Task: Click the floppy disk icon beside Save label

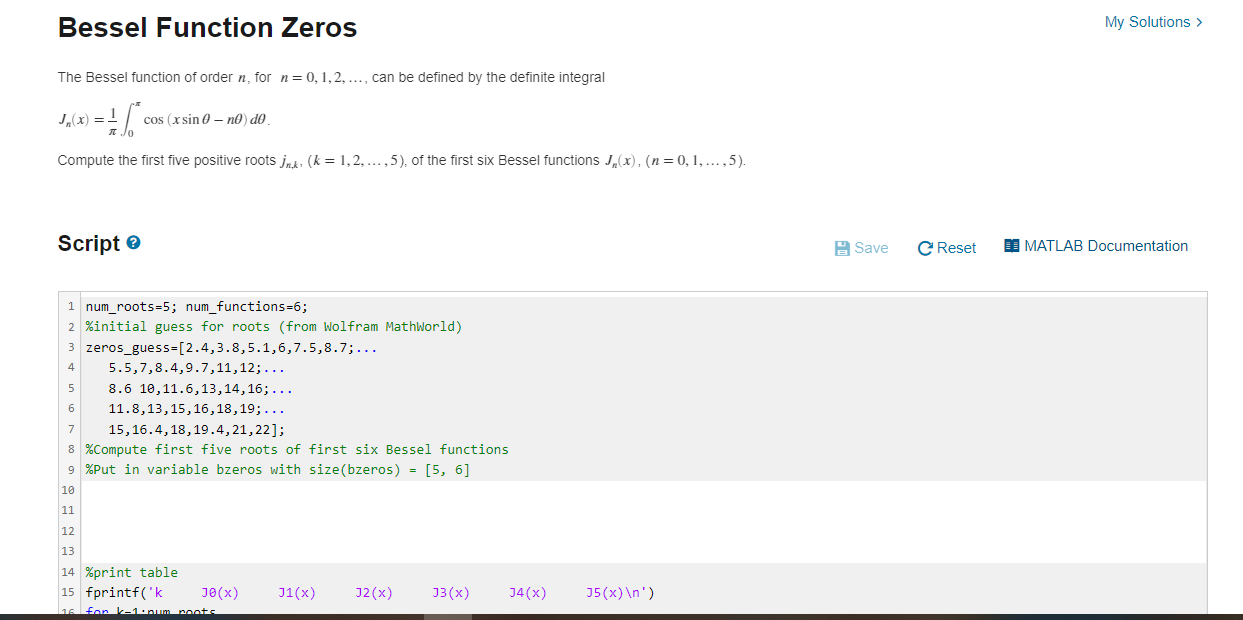Action: point(841,247)
